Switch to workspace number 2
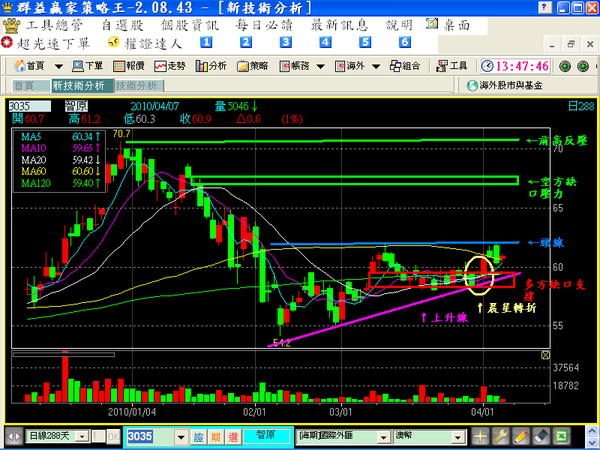 click(246, 42)
